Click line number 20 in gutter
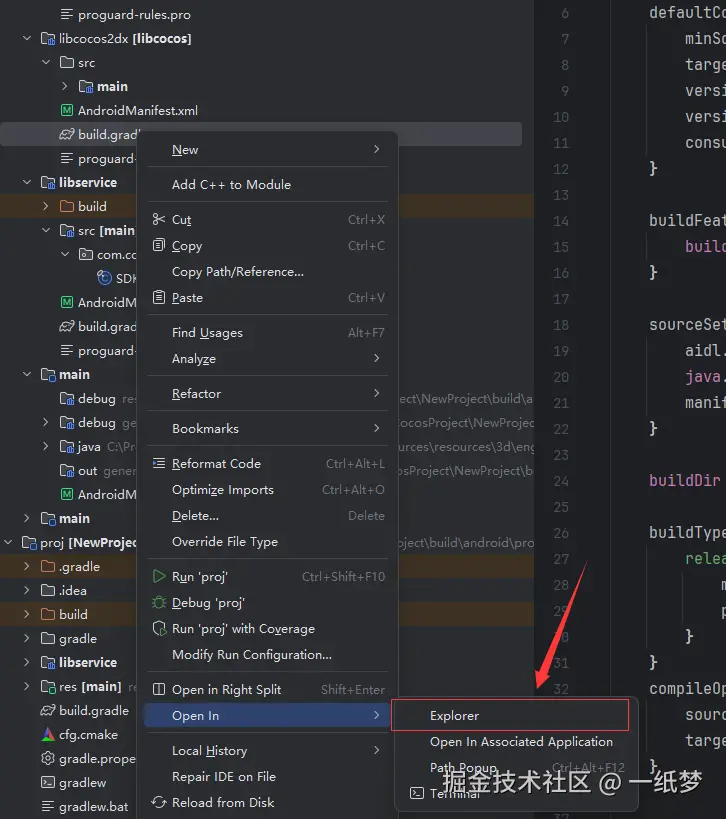The image size is (726, 819). [560, 377]
